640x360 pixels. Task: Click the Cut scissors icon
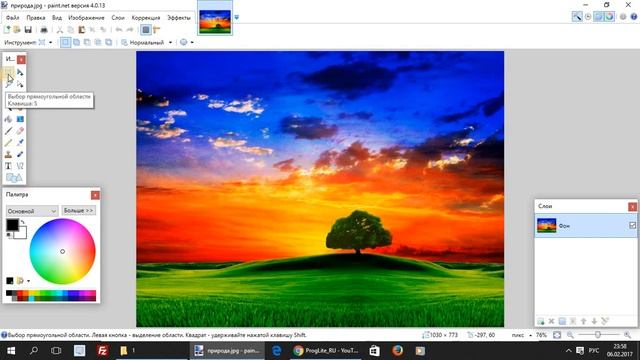click(60, 29)
